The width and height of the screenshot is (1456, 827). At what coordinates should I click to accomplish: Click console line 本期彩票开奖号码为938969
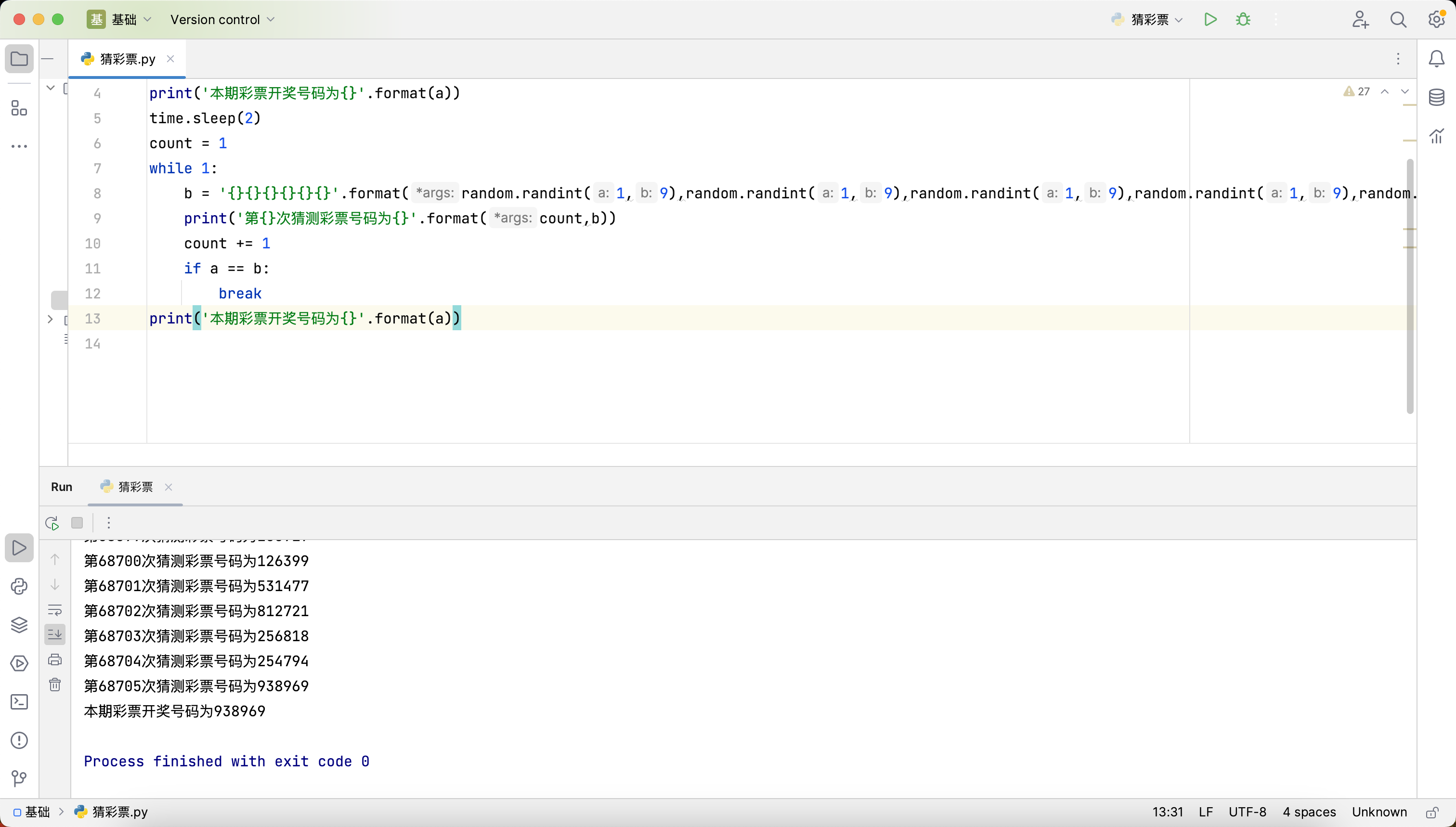pyautogui.click(x=174, y=711)
